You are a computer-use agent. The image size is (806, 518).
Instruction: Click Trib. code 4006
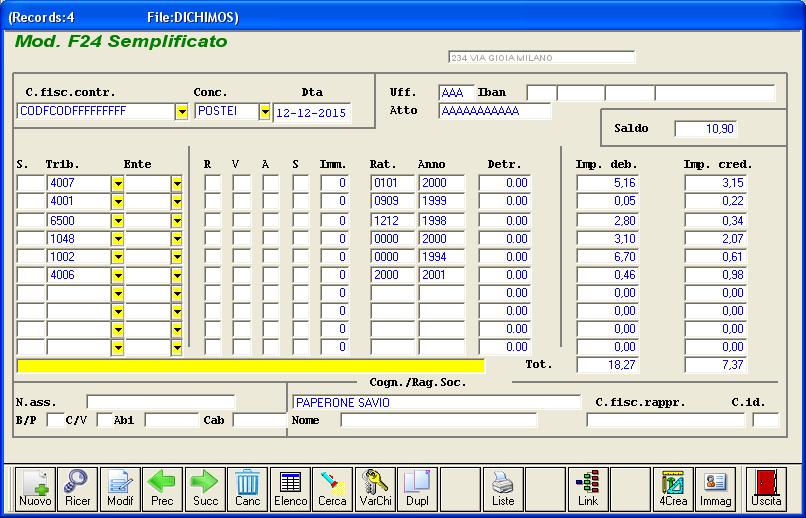pos(79,275)
